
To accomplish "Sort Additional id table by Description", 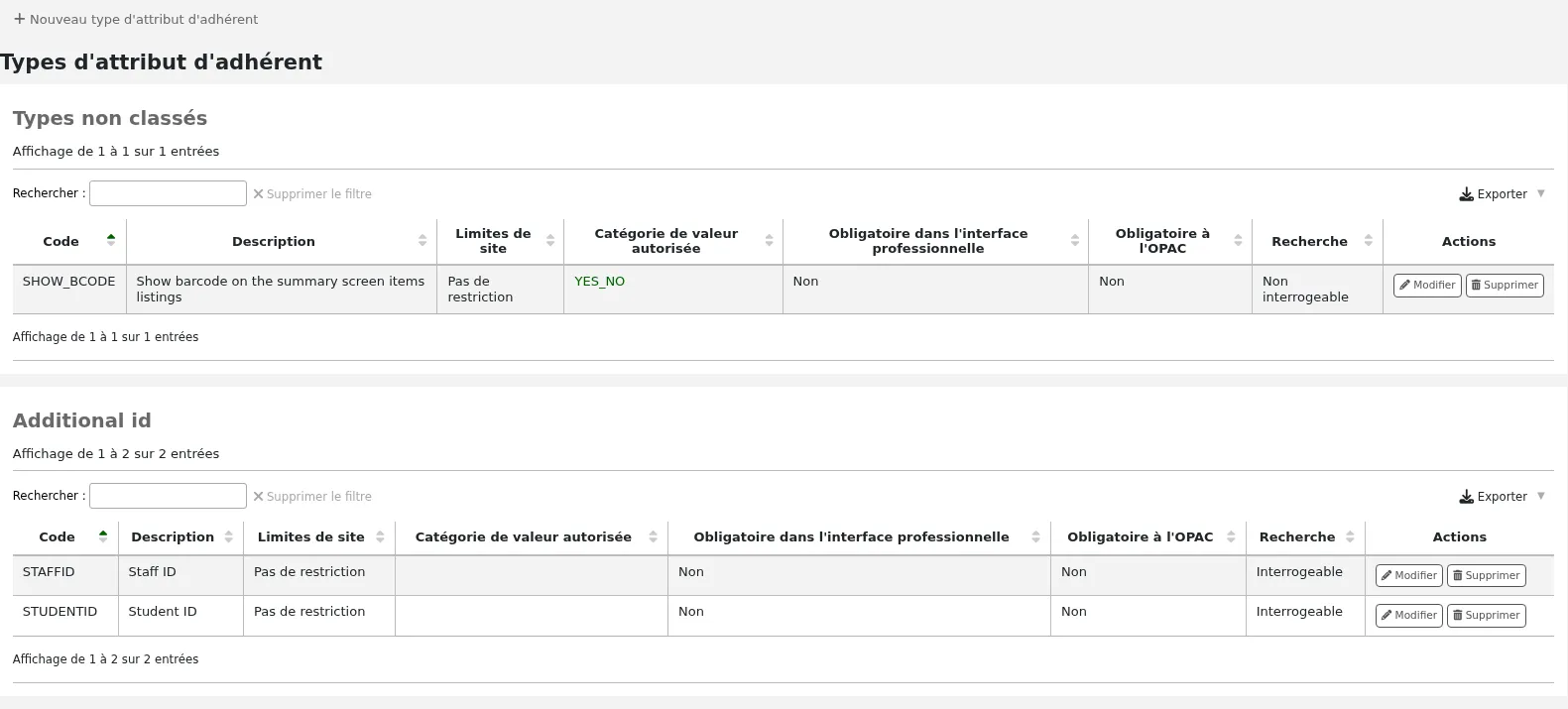I will click(x=181, y=536).
